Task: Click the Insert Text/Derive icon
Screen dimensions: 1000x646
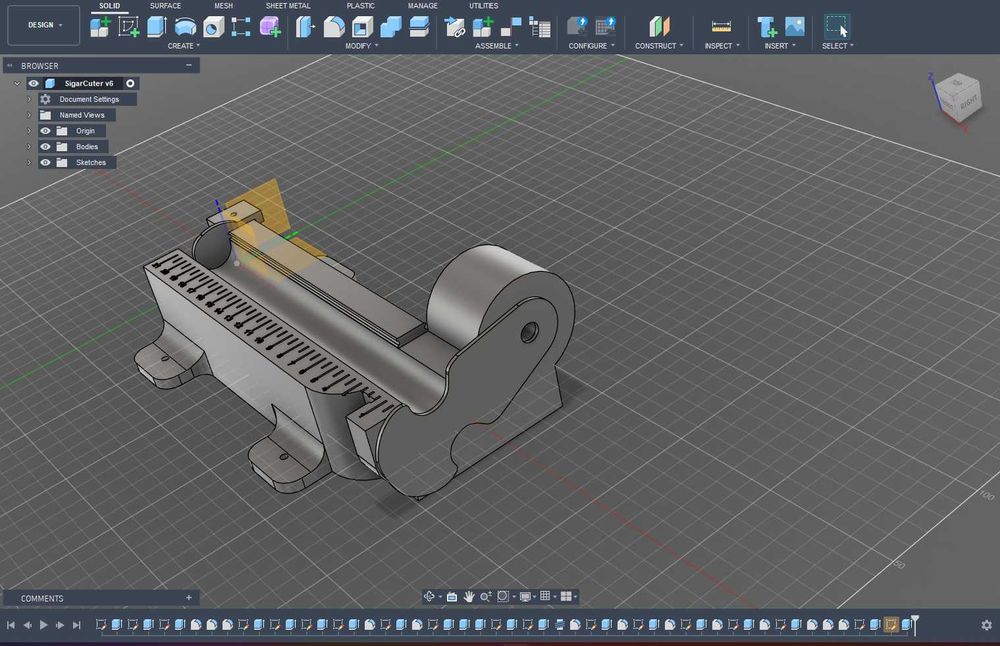Action: (x=767, y=27)
